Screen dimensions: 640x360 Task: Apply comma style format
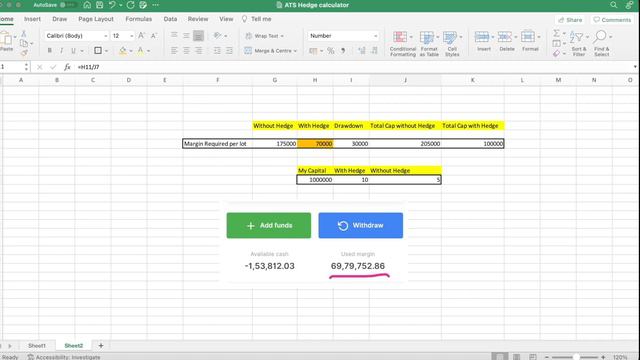343,51
